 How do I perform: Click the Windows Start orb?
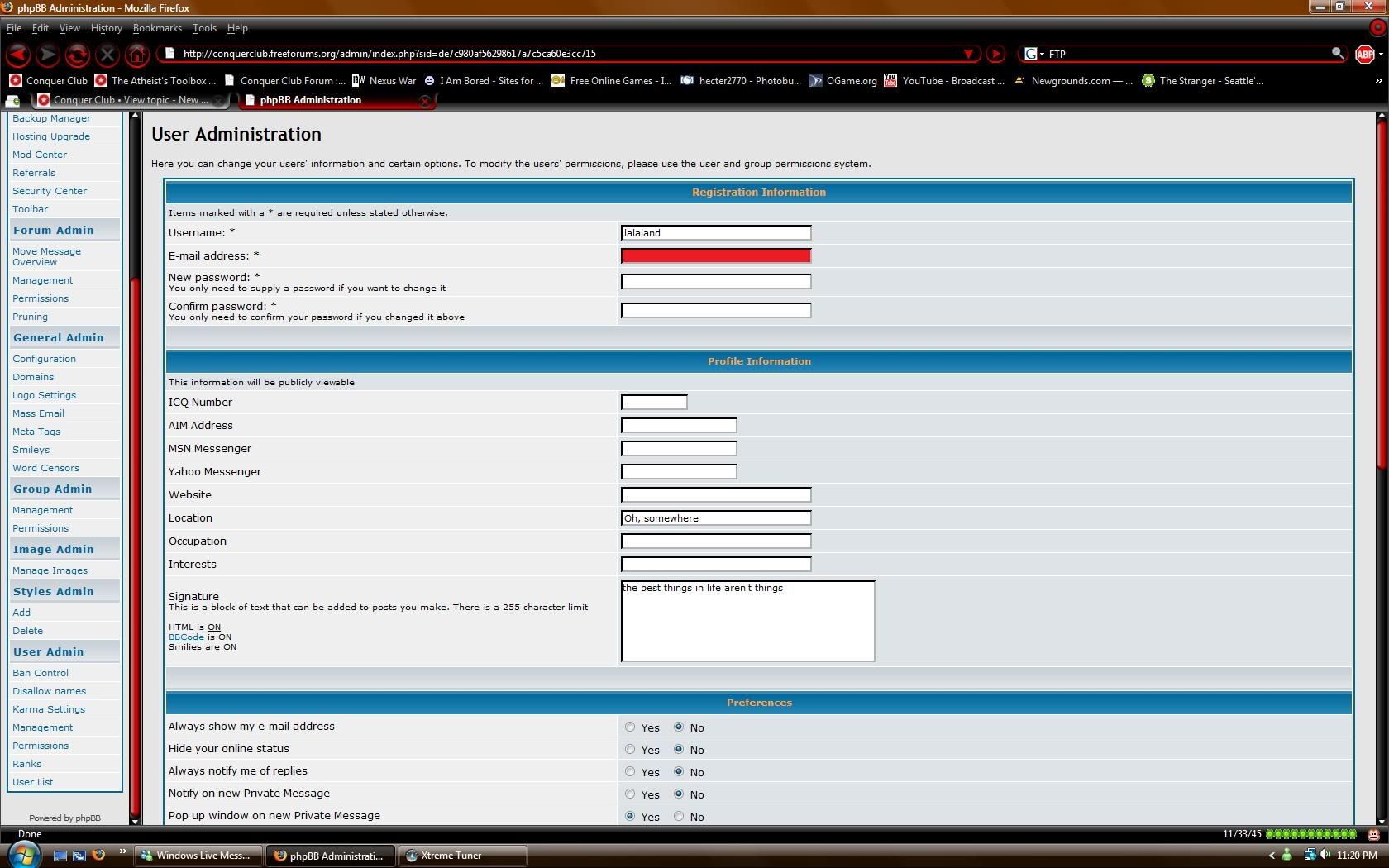[23, 856]
